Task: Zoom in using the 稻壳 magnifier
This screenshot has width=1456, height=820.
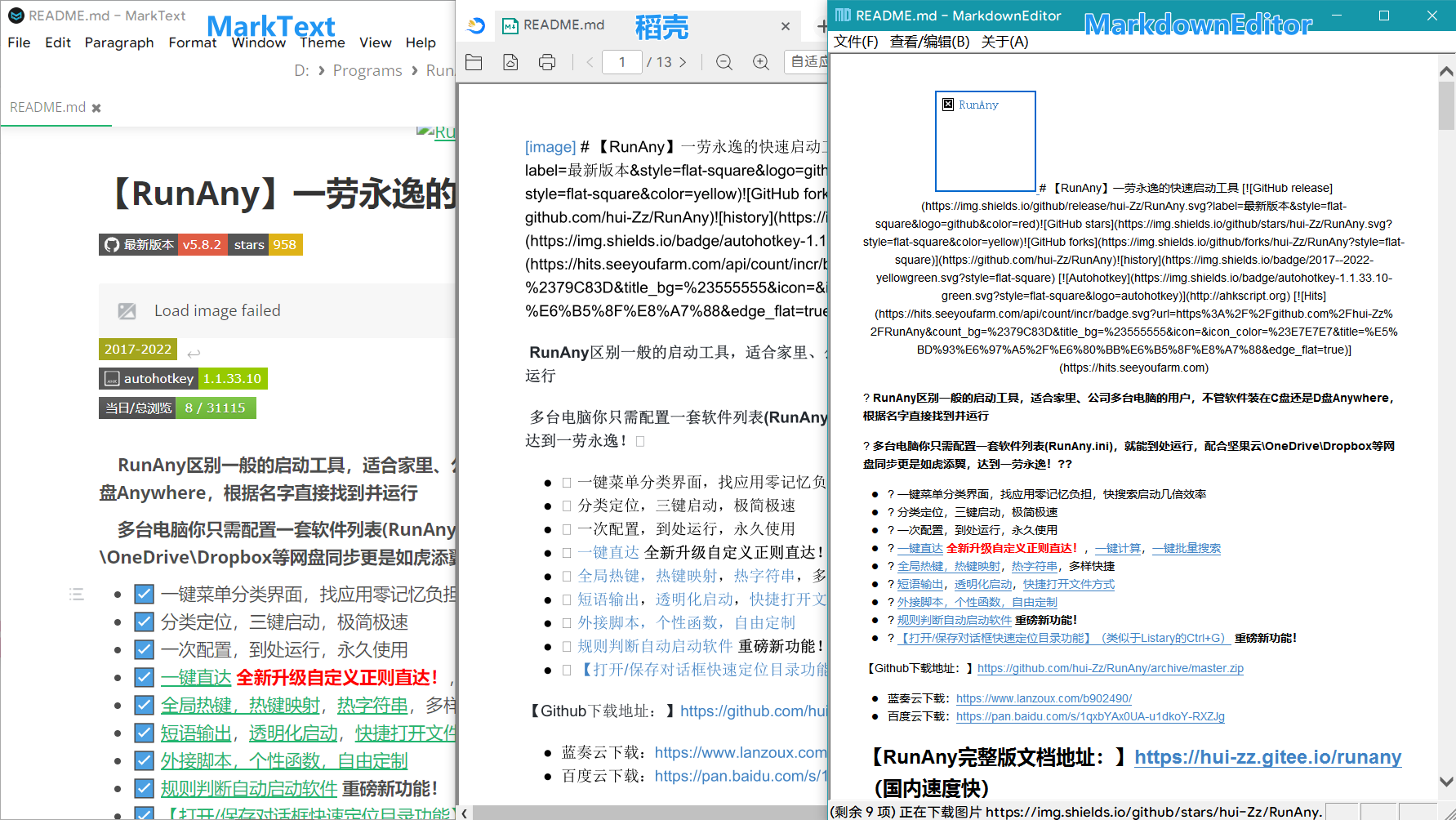Action: click(x=760, y=62)
